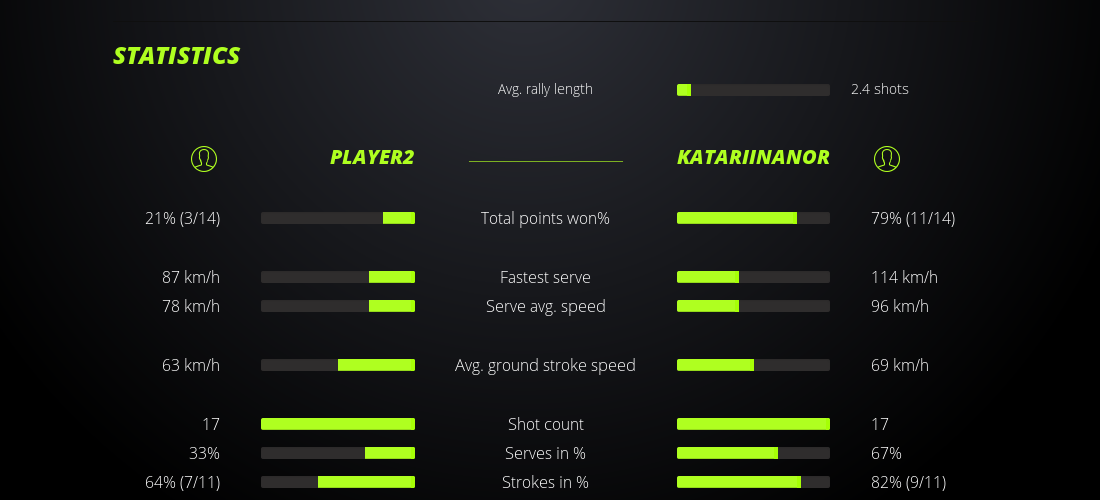Click the STATISTICS heading
Viewport: 1100px width, 500px height.
(177, 55)
